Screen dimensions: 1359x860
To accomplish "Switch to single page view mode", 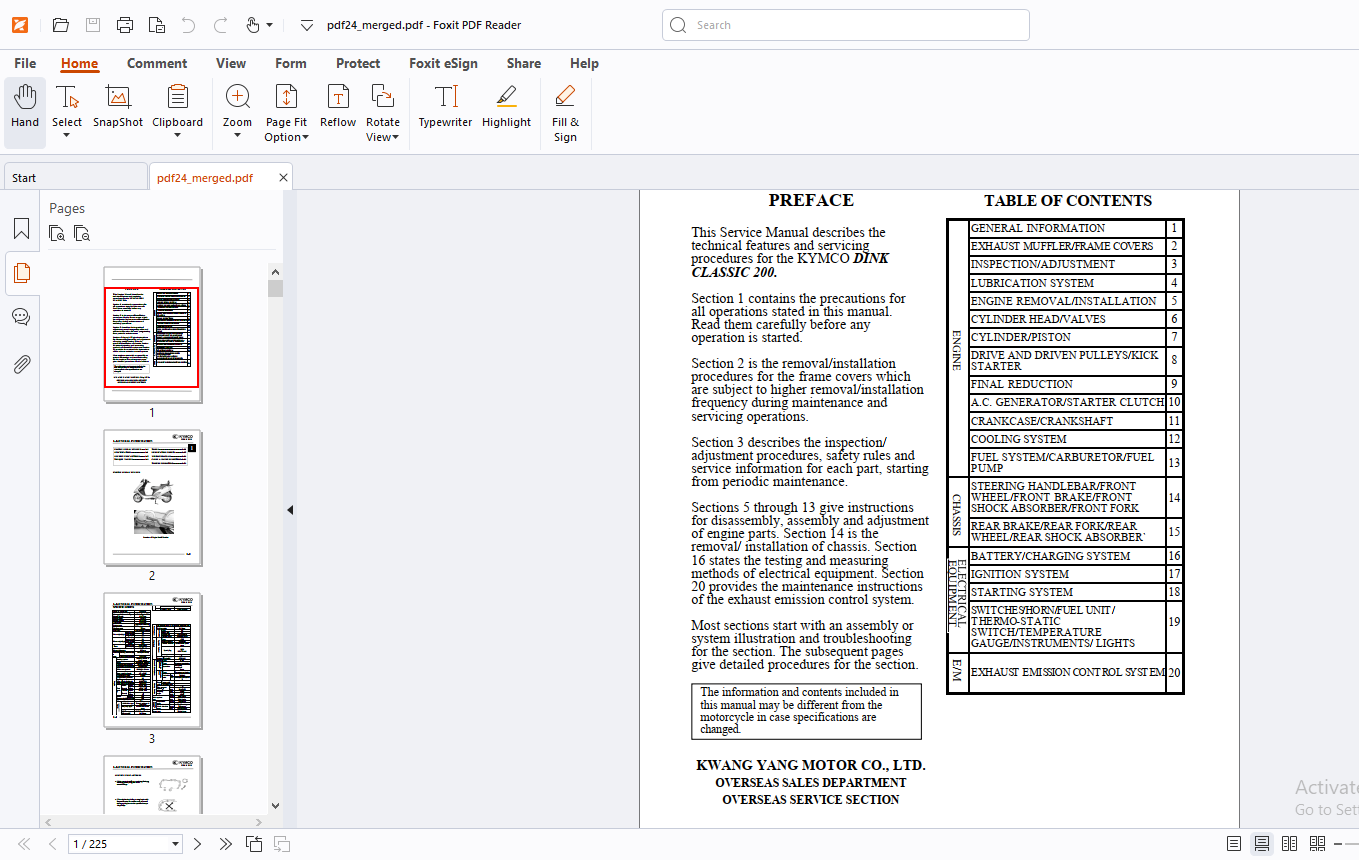I will tap(1234, 844).
